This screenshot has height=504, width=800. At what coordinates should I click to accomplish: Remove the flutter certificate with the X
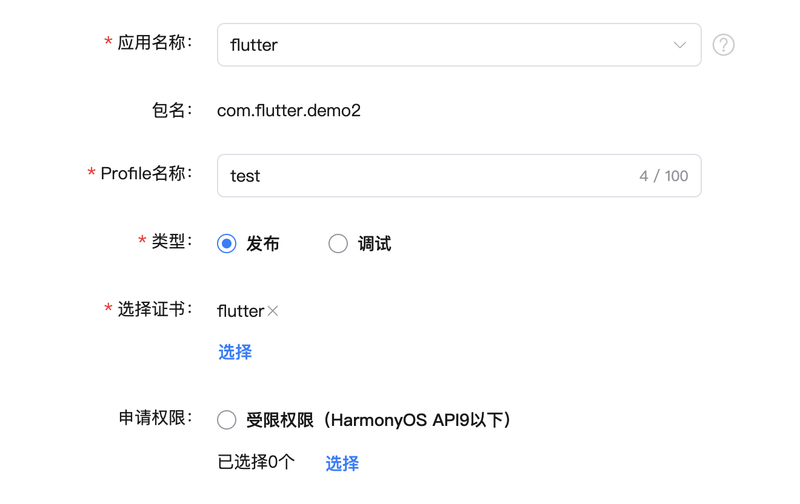click(273, 311)
